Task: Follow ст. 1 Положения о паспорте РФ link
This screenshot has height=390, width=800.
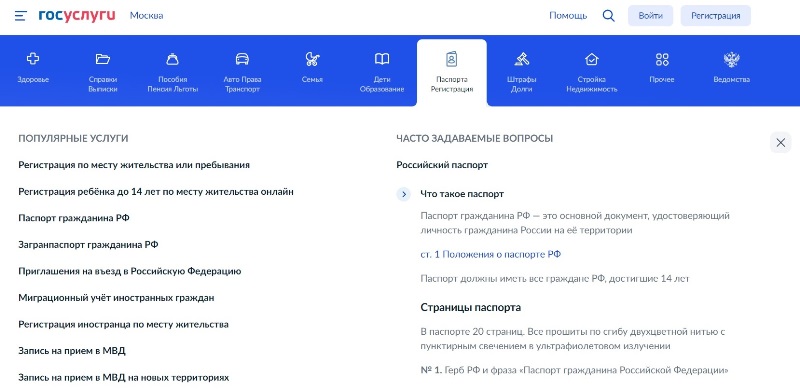Action: point(491,254)
